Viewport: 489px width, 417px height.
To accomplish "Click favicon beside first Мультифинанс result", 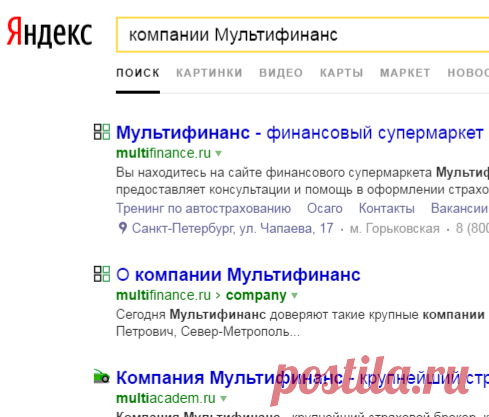I will (x=102, y=132).
